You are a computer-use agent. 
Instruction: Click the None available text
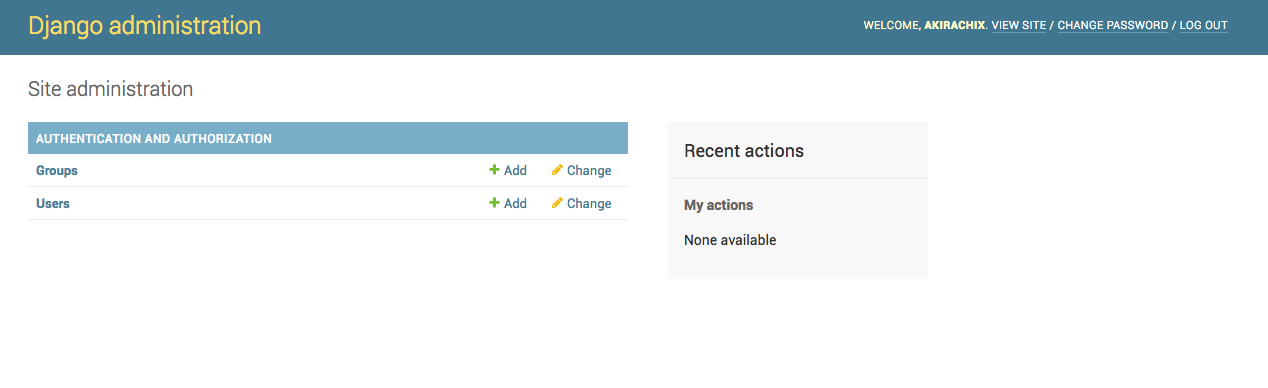click(x=730, y=240)
